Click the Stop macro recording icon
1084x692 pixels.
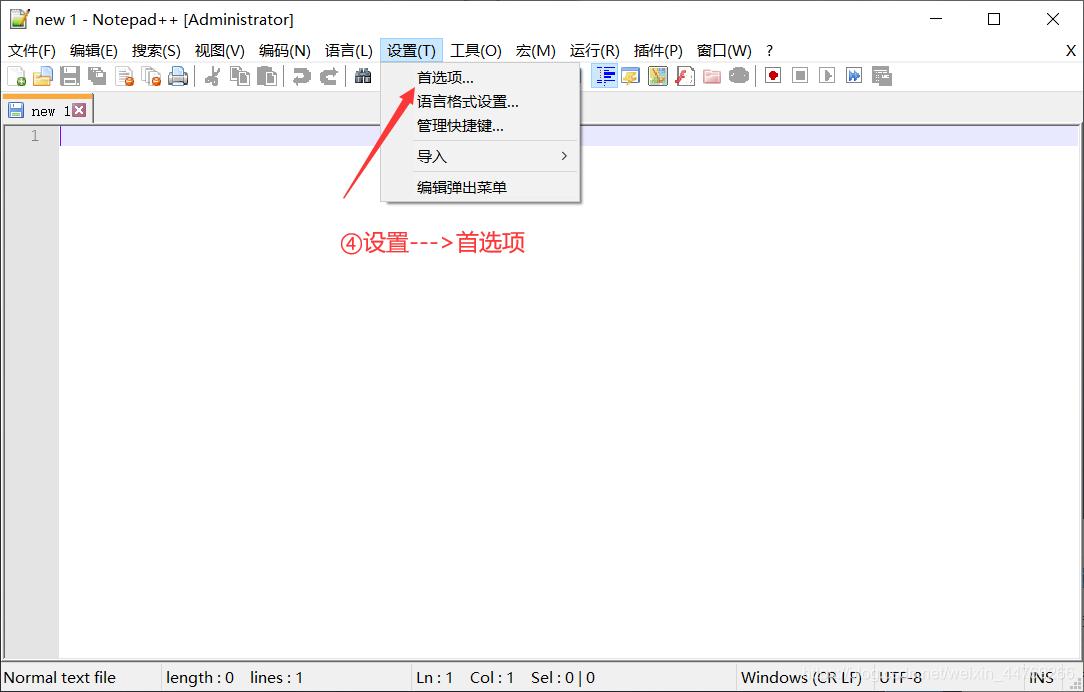pos(800,76)
